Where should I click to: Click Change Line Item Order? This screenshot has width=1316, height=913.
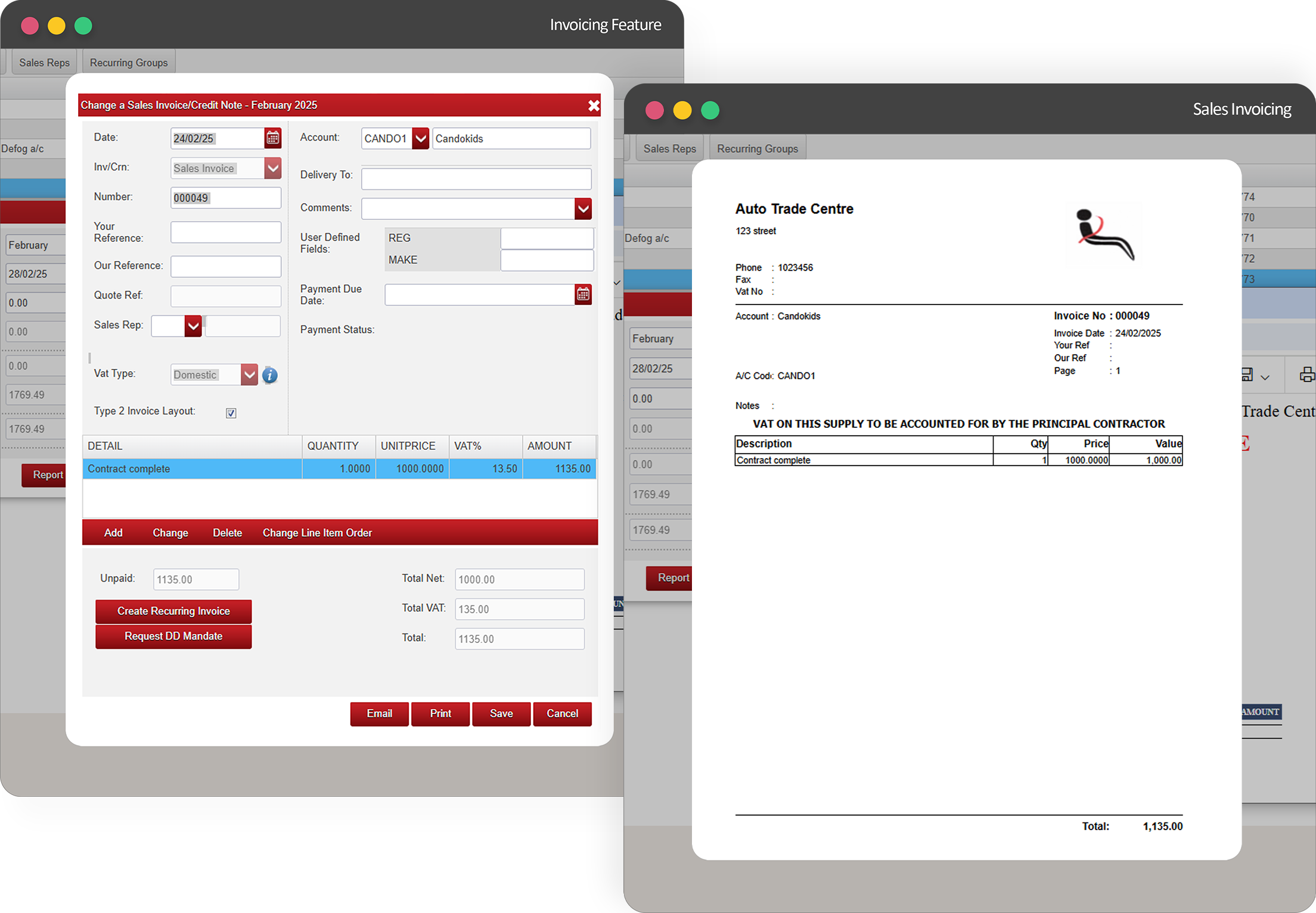click(317, 533)
